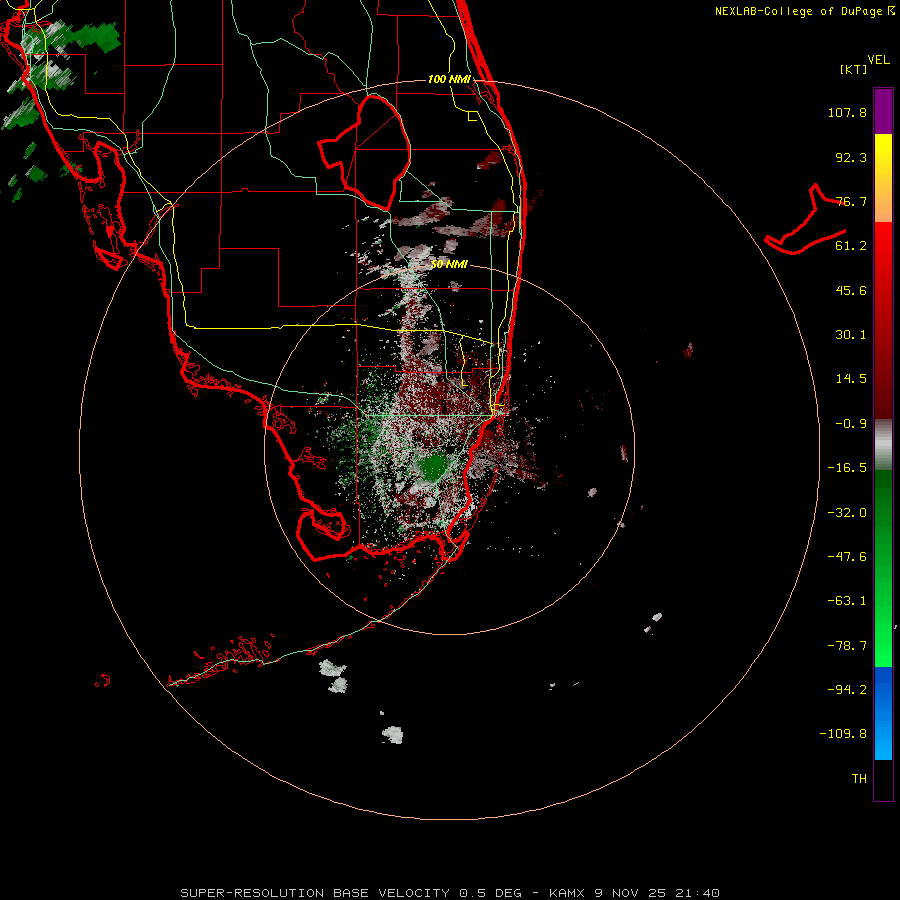Select the -0.9 scale value
Image resolution: width=900 pixels, height=900 pixels.
[x=851, y=424]
